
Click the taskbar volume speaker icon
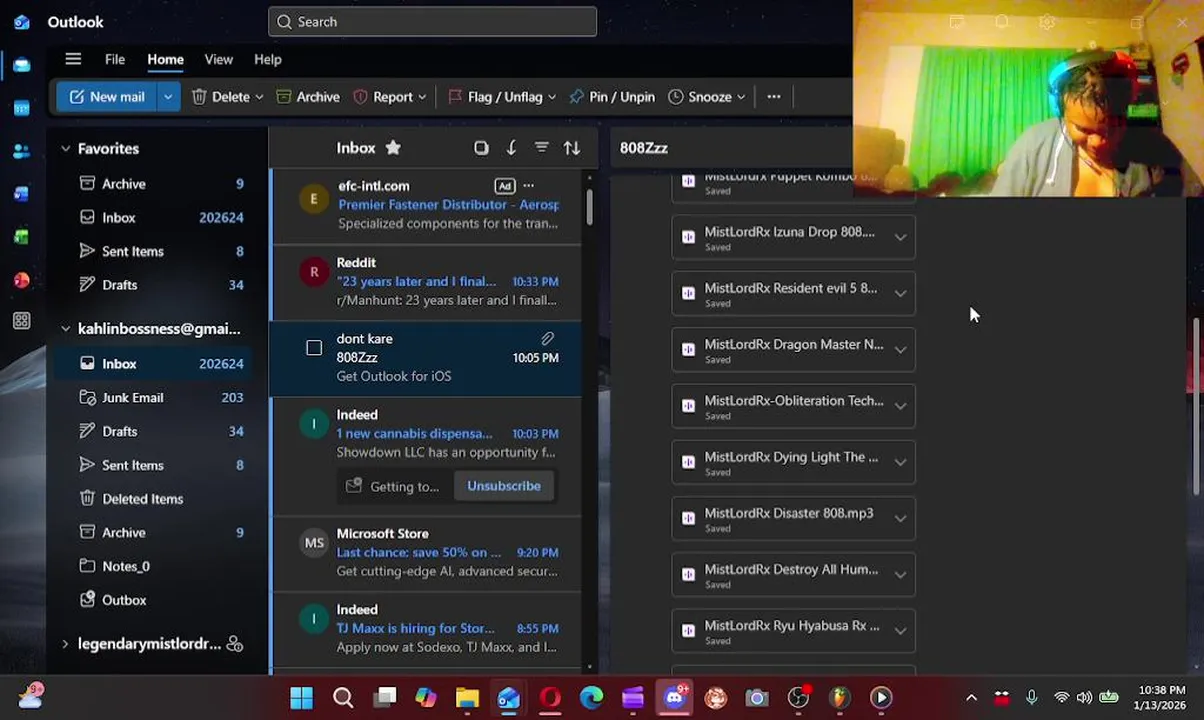[1084, 697]
